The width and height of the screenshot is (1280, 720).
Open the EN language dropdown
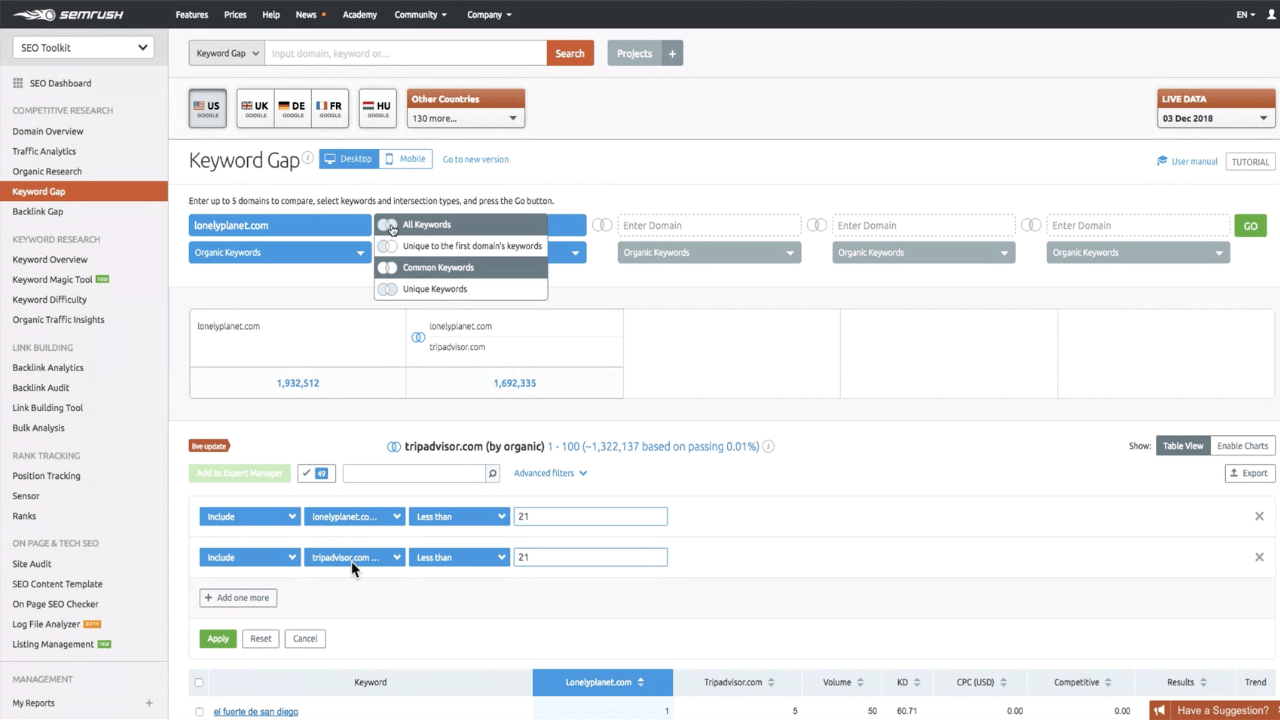(x=1246, y=15)
